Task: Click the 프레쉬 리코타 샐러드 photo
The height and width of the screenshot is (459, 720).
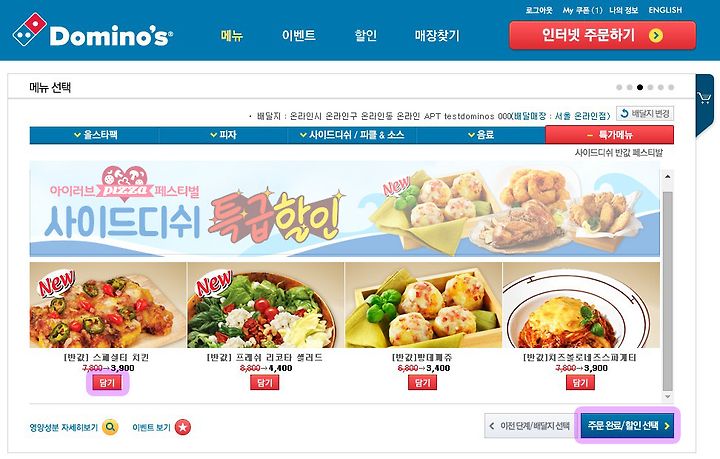Action: pos(265,305)
